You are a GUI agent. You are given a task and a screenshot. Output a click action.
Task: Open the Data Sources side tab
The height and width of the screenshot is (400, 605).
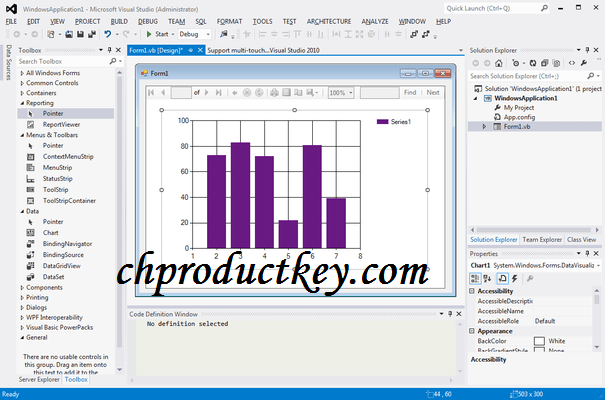pyautogui.click(x=8, y=62)
